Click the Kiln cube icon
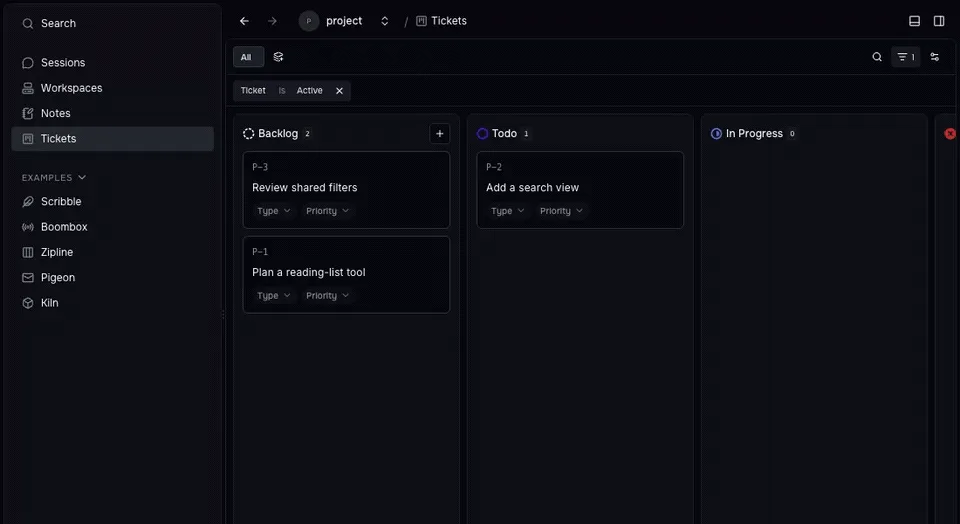960x524 pixels. point(28,303)
